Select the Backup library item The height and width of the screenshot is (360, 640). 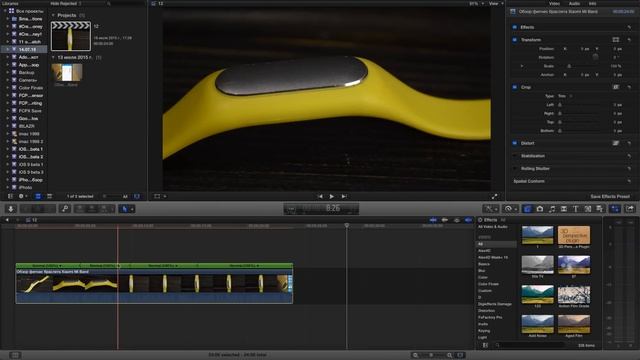(27, 72)
